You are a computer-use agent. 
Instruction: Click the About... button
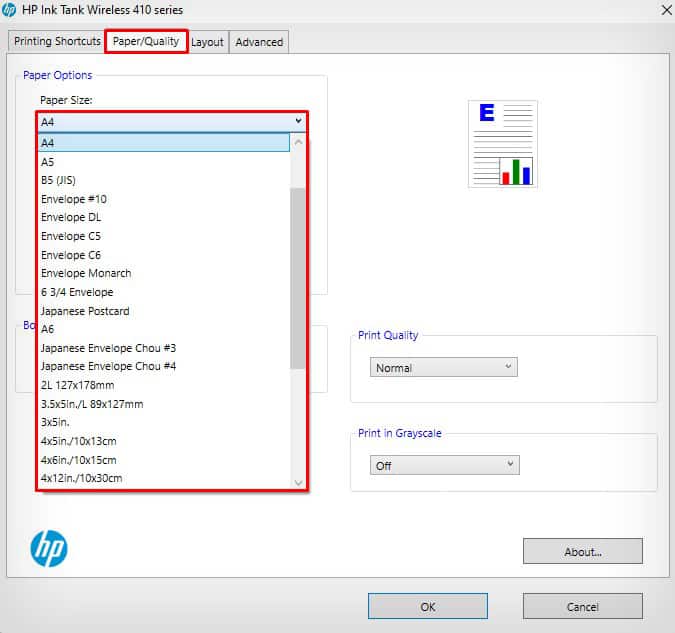(583, 551)
